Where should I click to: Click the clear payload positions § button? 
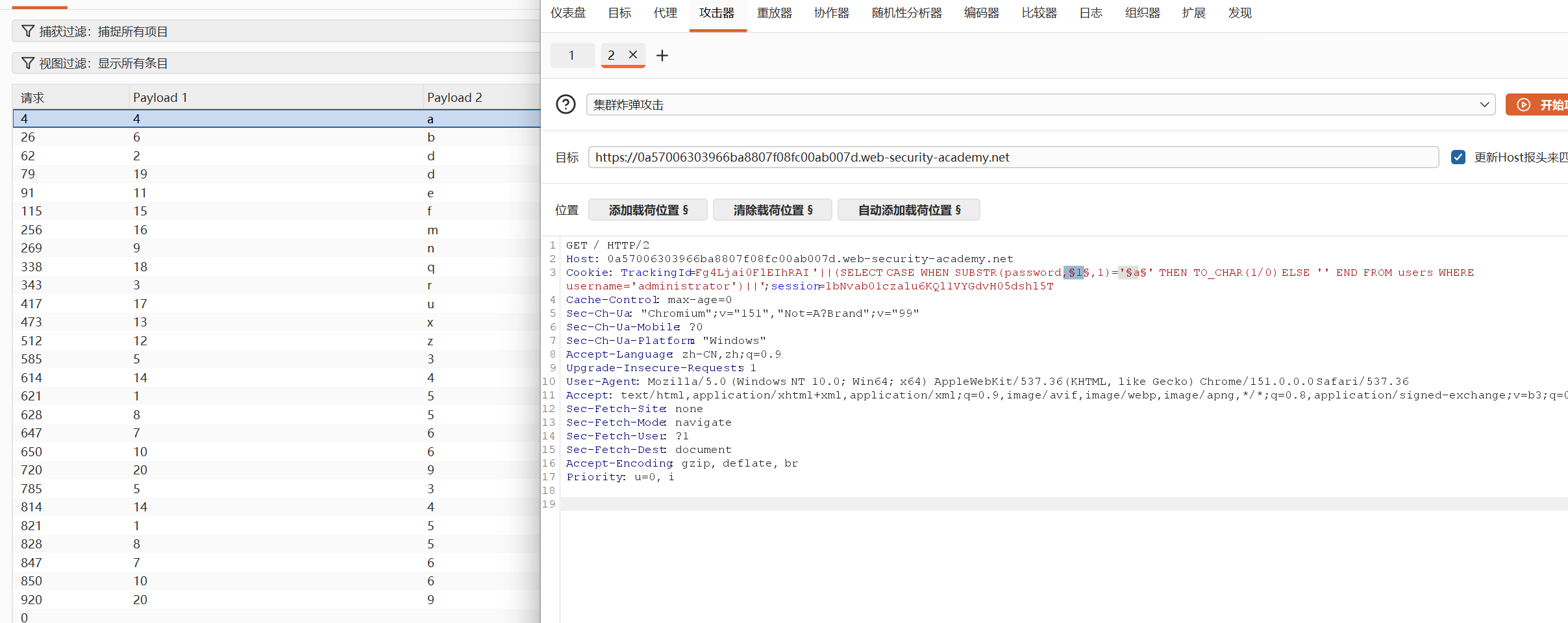click(773, 210)
